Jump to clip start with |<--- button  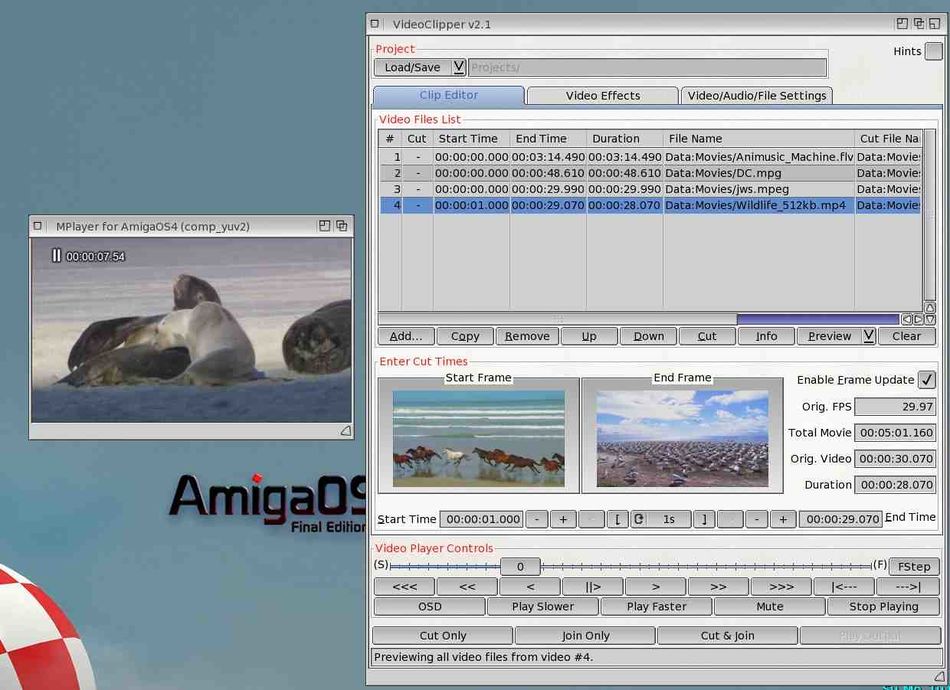coord(844,587)
